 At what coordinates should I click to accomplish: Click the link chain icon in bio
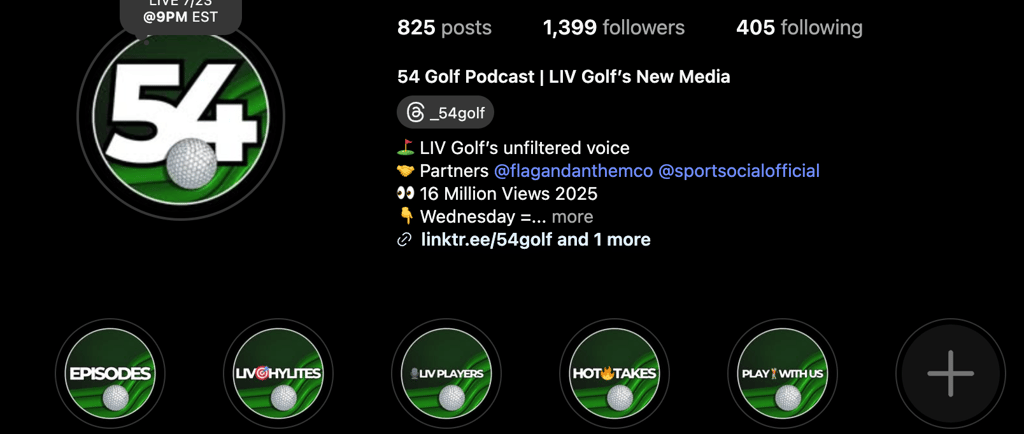pyautogui.click(x=404, y=240)
